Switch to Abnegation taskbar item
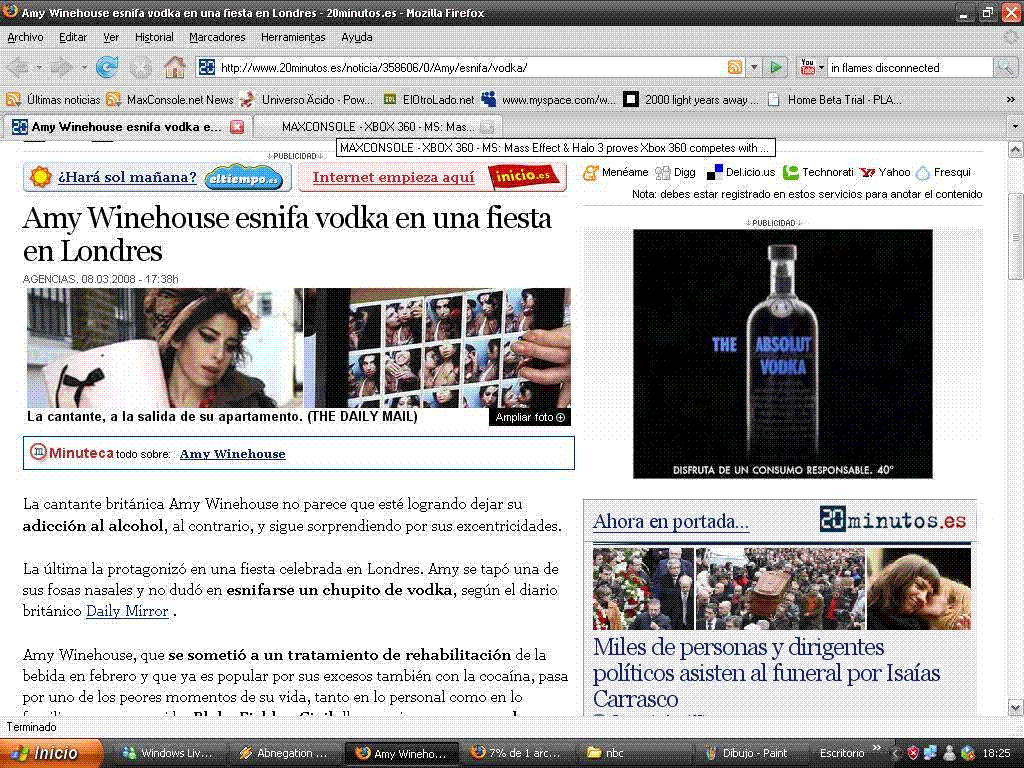 pyautogui.click(x=285, y=753)
